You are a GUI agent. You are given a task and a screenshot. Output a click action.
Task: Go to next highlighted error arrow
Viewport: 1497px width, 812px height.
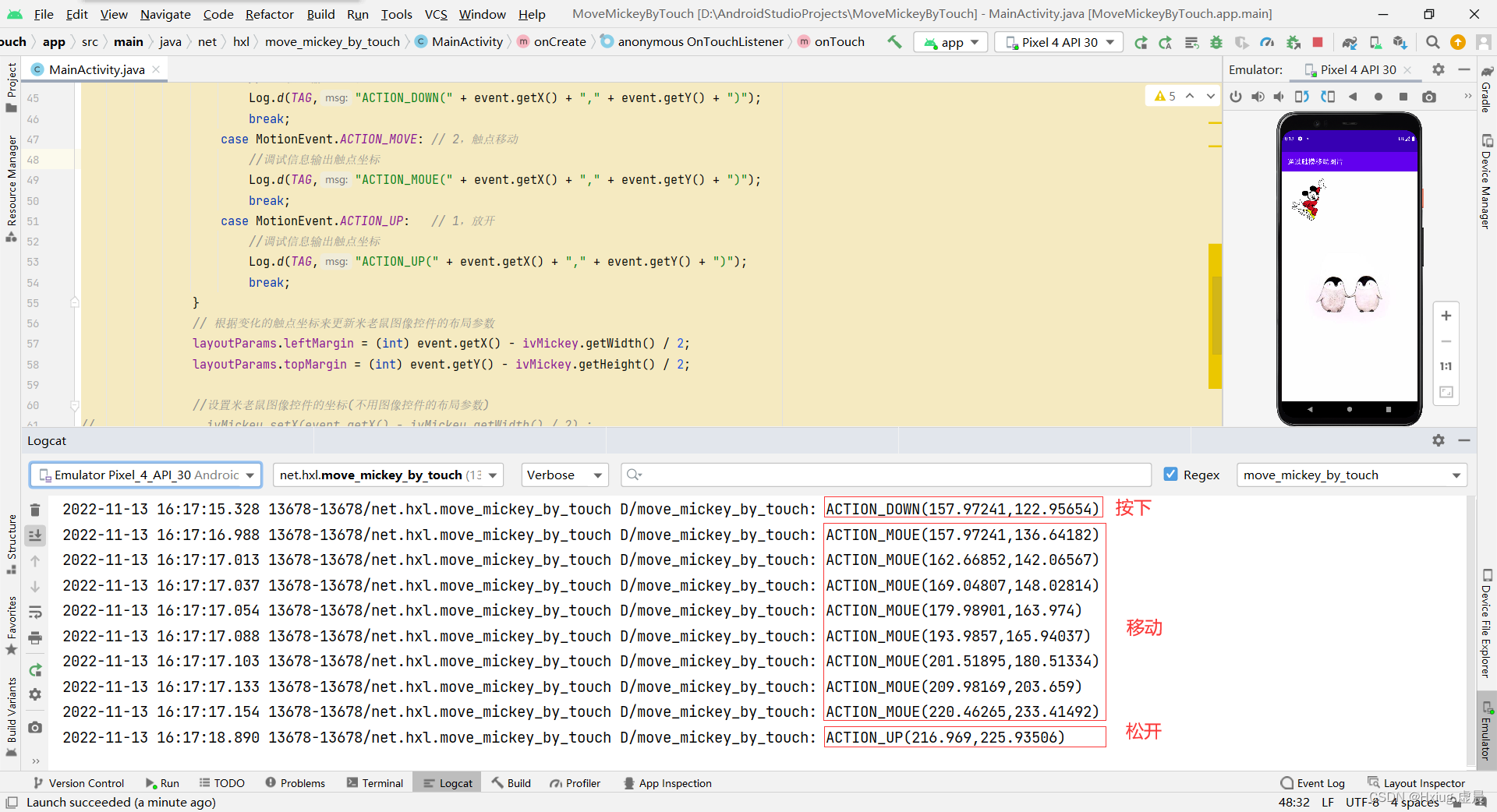coord(1211,96)
